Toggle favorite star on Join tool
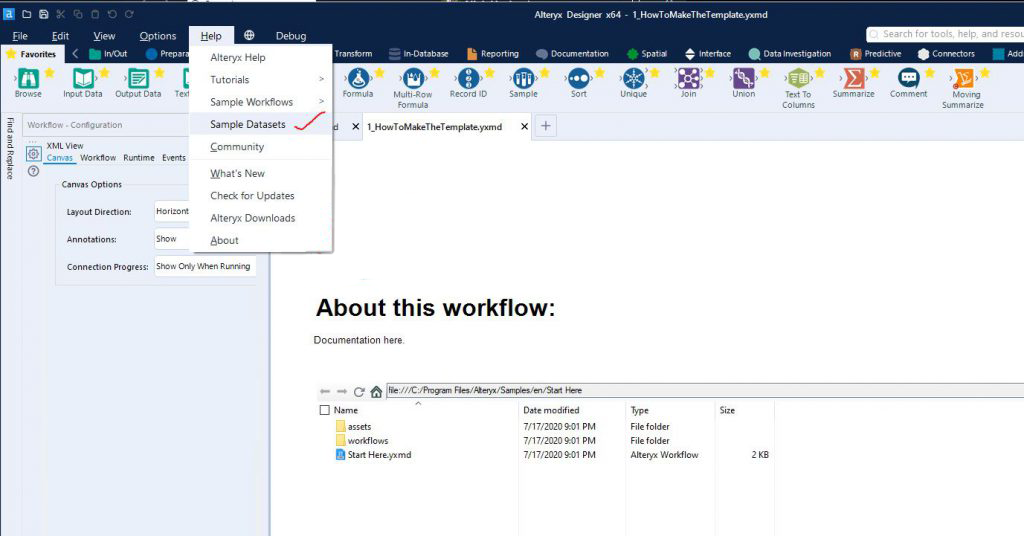Screen dimensions: 1024x536 [x=709, y=72]
